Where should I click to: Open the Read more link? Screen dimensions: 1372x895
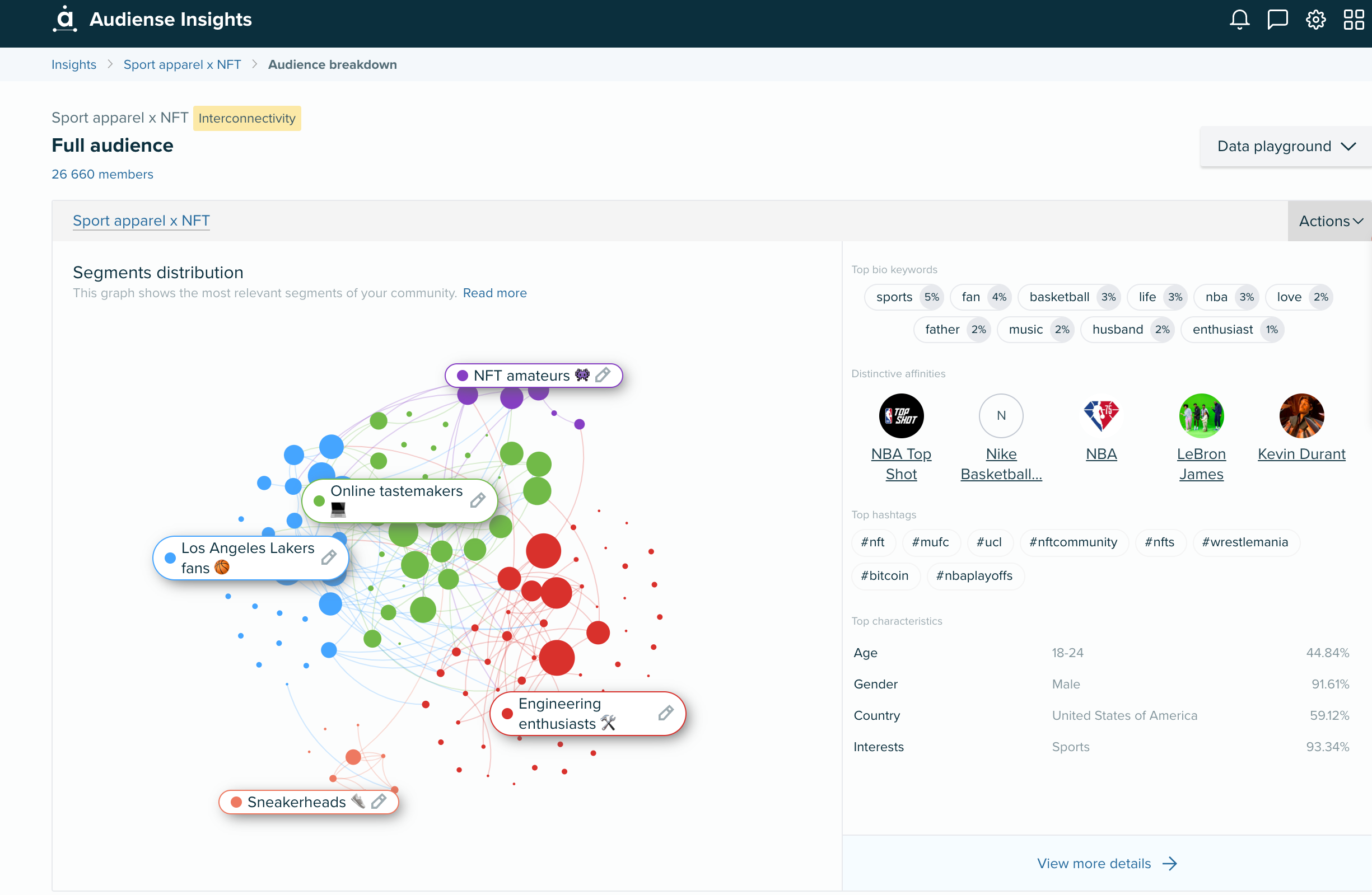coord(494,293)
